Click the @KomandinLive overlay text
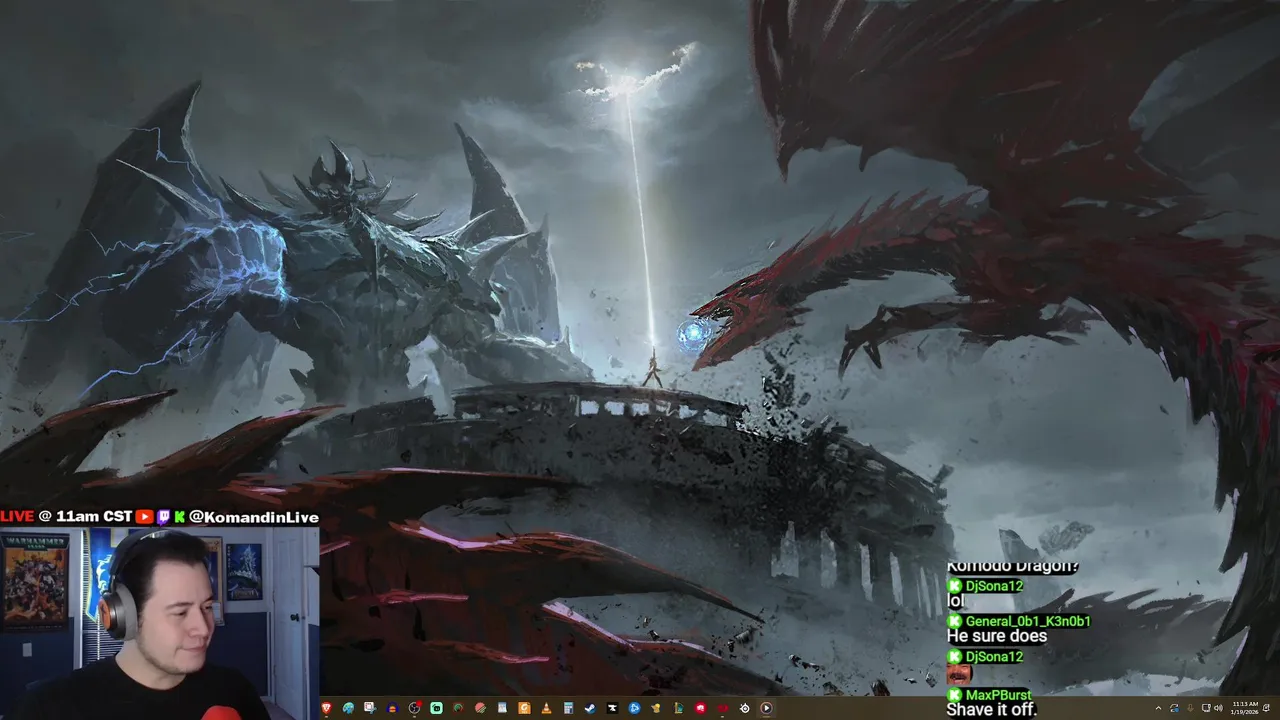 point(254,517)
